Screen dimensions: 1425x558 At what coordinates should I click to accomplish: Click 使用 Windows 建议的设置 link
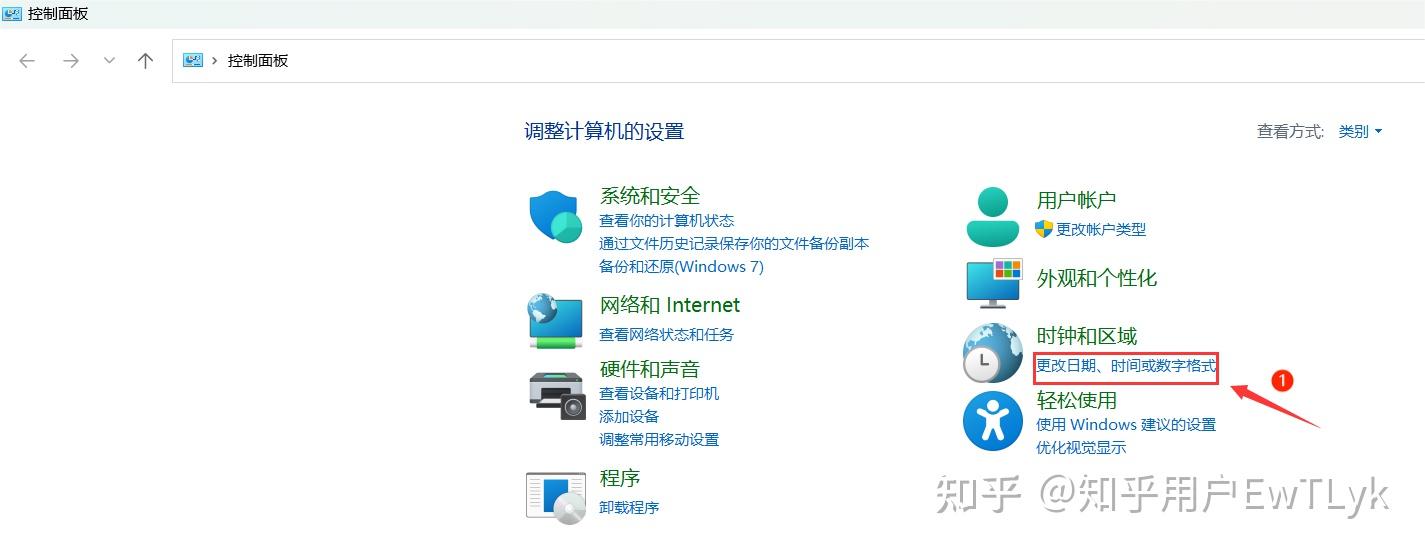1126,424
